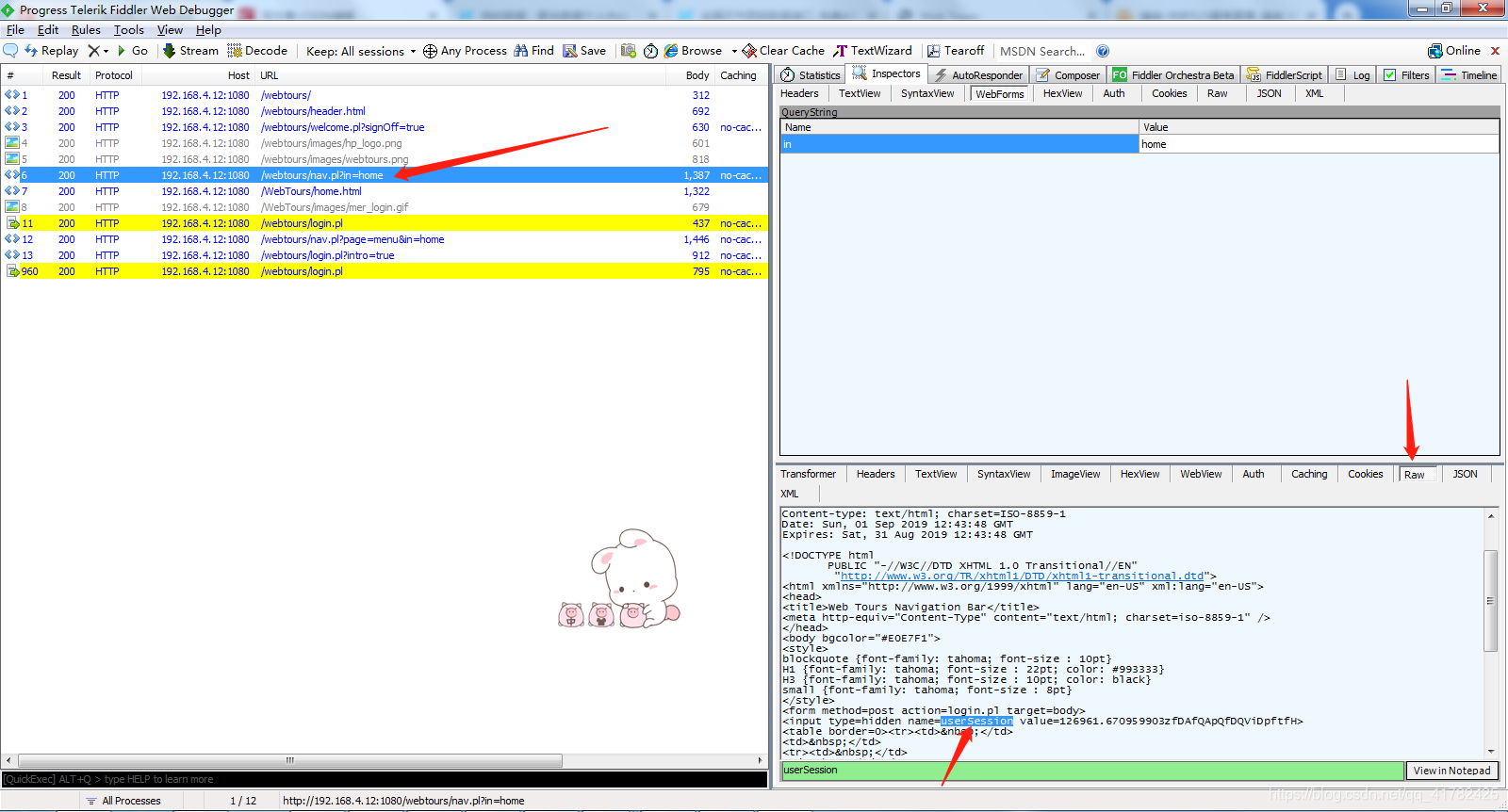The image size is (1508, 812).
Task: Open the Filters tab
Action: tap(1406, 74)
